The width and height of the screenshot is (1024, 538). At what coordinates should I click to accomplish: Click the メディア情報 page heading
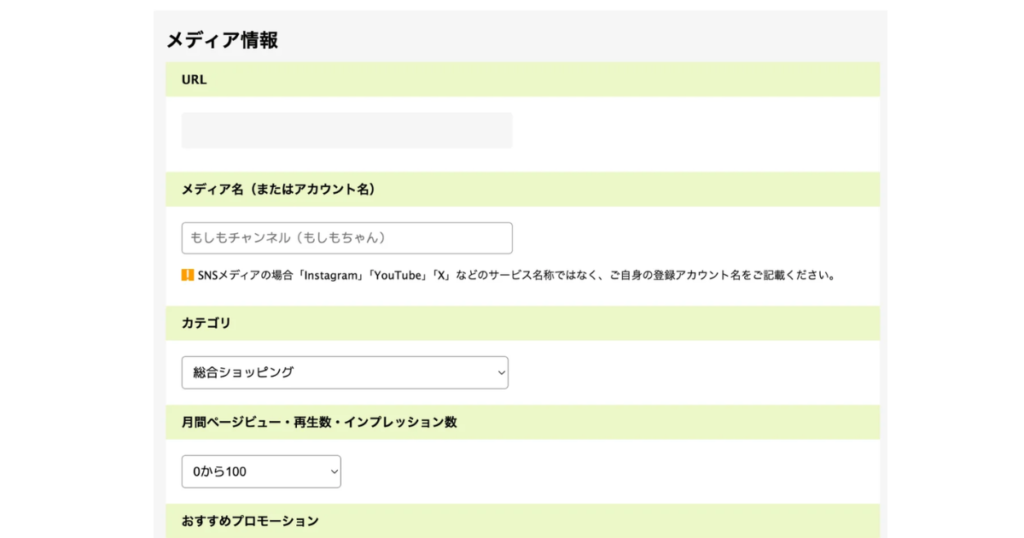222,41
